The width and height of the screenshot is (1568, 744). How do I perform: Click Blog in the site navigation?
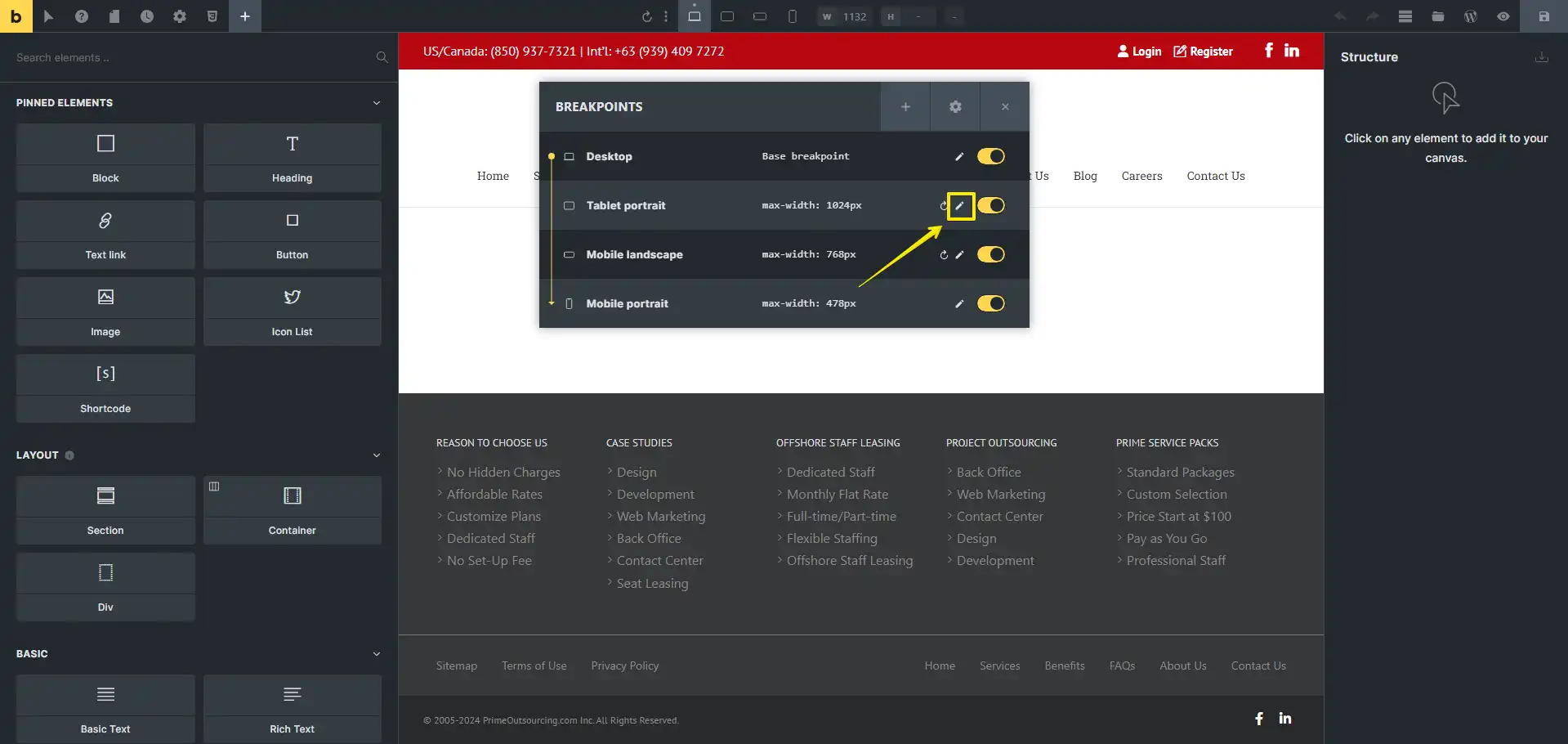[1085, 176]
